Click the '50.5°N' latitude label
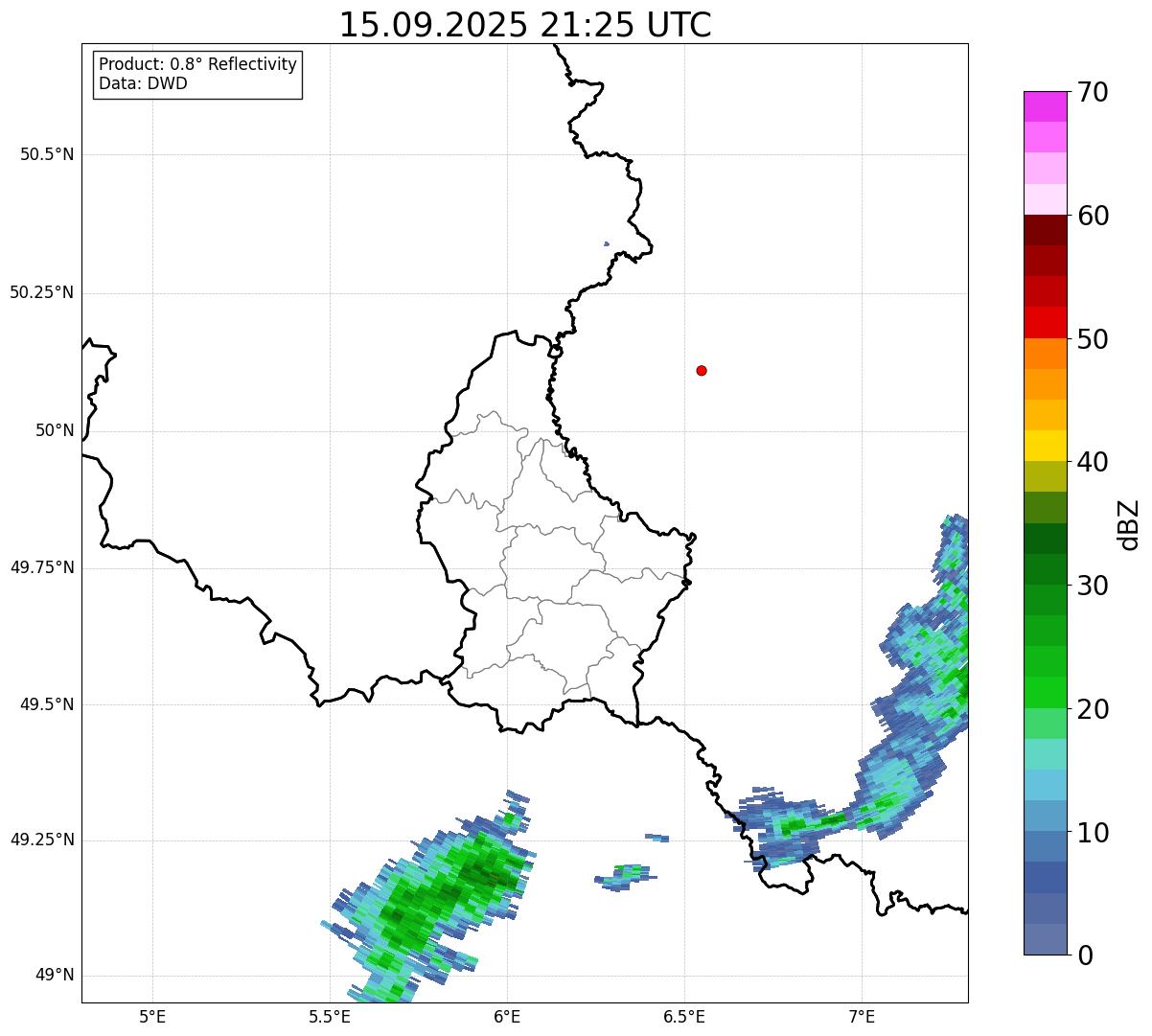The height and width of the screenshot is (1036, 1152). pyautogui.click(x=47, y=154)
